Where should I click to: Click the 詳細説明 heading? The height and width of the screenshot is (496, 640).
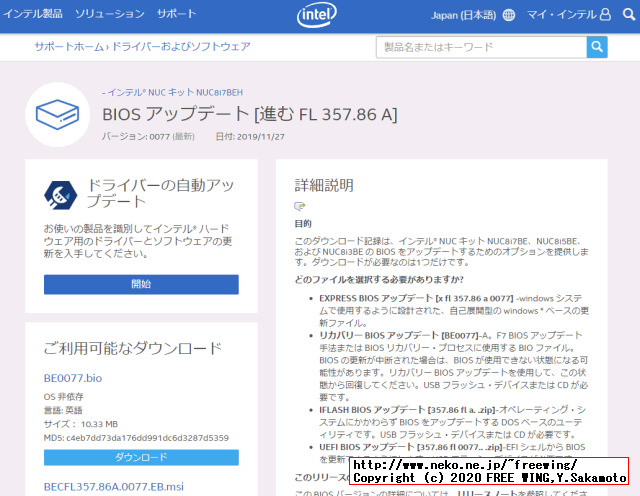[x=324, y=185]
